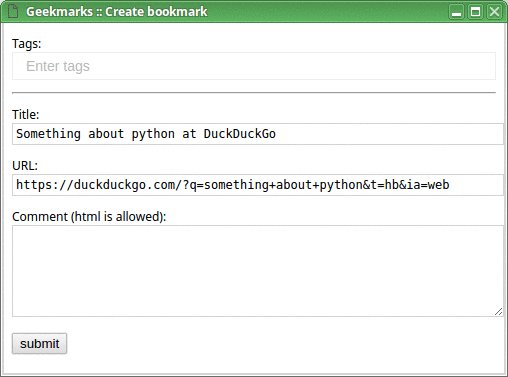Click the textarea resize grip in Comment box
Image resolution: width=508 pixels, height=377 pixels.
498,311
